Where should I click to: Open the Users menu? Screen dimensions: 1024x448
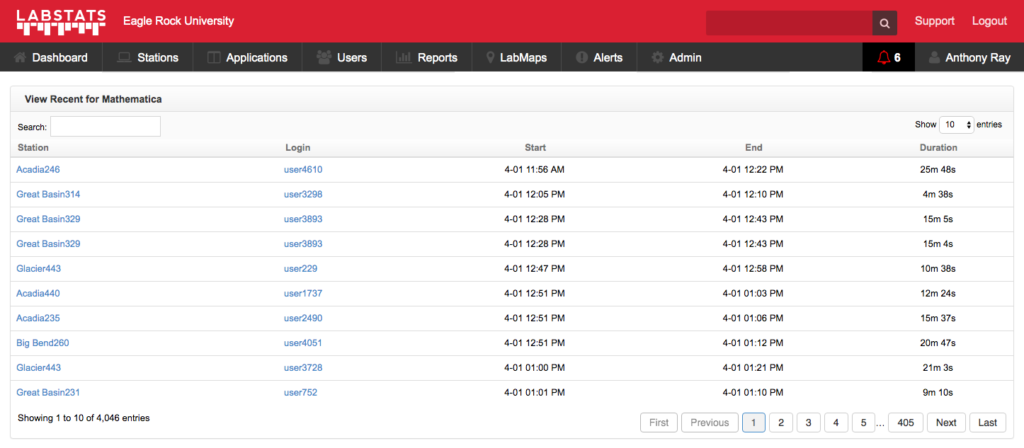tap(342, 57)
